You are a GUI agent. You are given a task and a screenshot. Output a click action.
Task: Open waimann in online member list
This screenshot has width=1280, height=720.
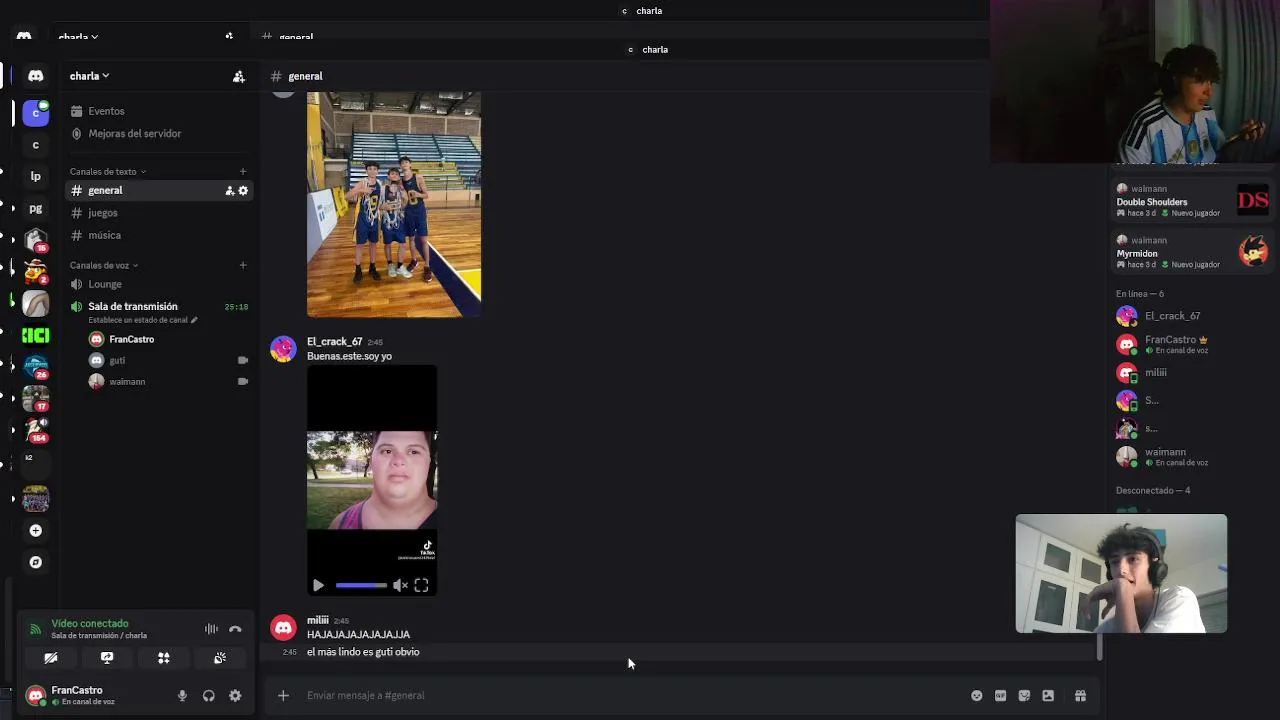pyautogui.click(x=1192, y=456)
